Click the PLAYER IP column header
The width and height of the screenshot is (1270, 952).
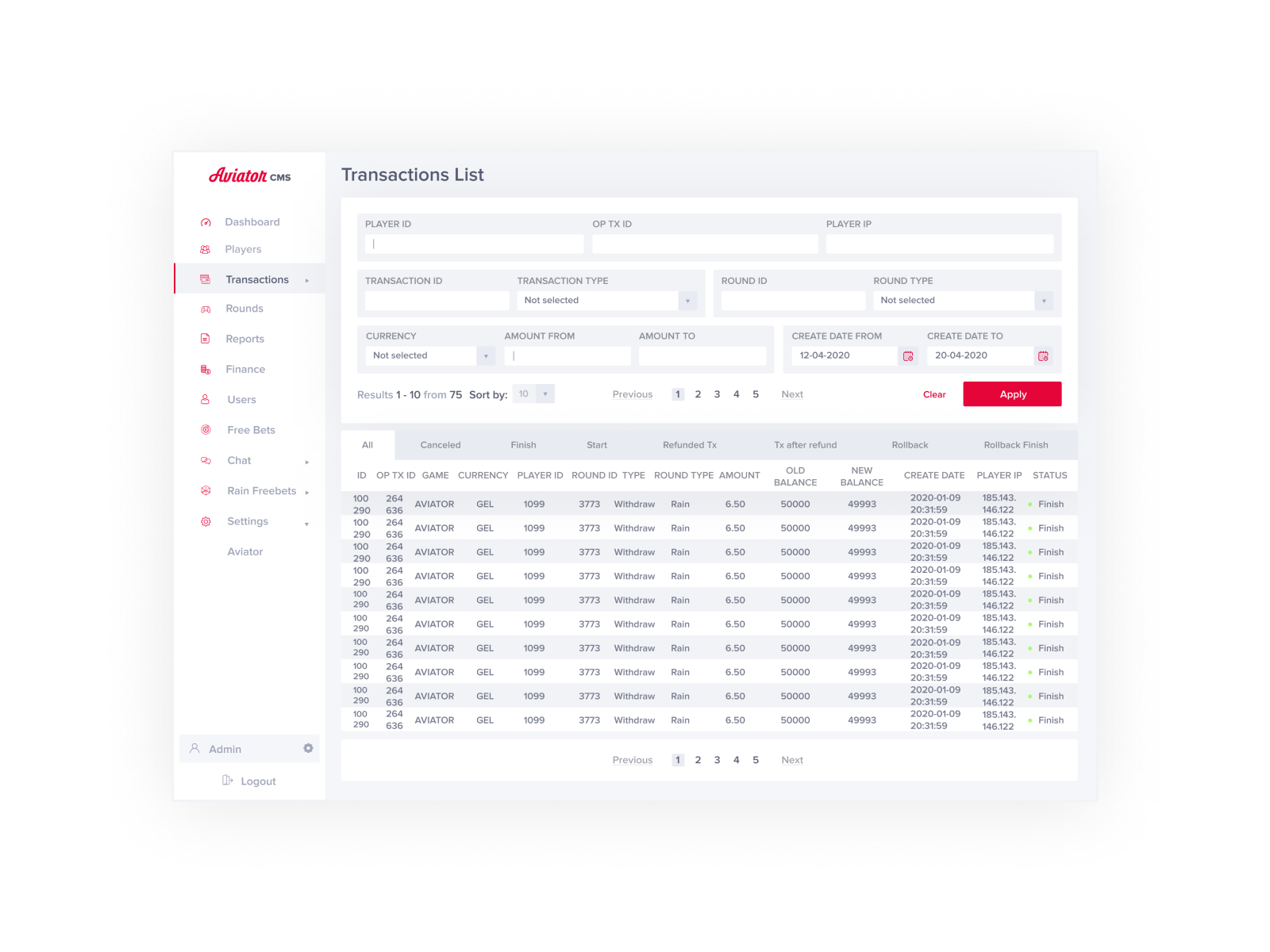coord(999,476)
